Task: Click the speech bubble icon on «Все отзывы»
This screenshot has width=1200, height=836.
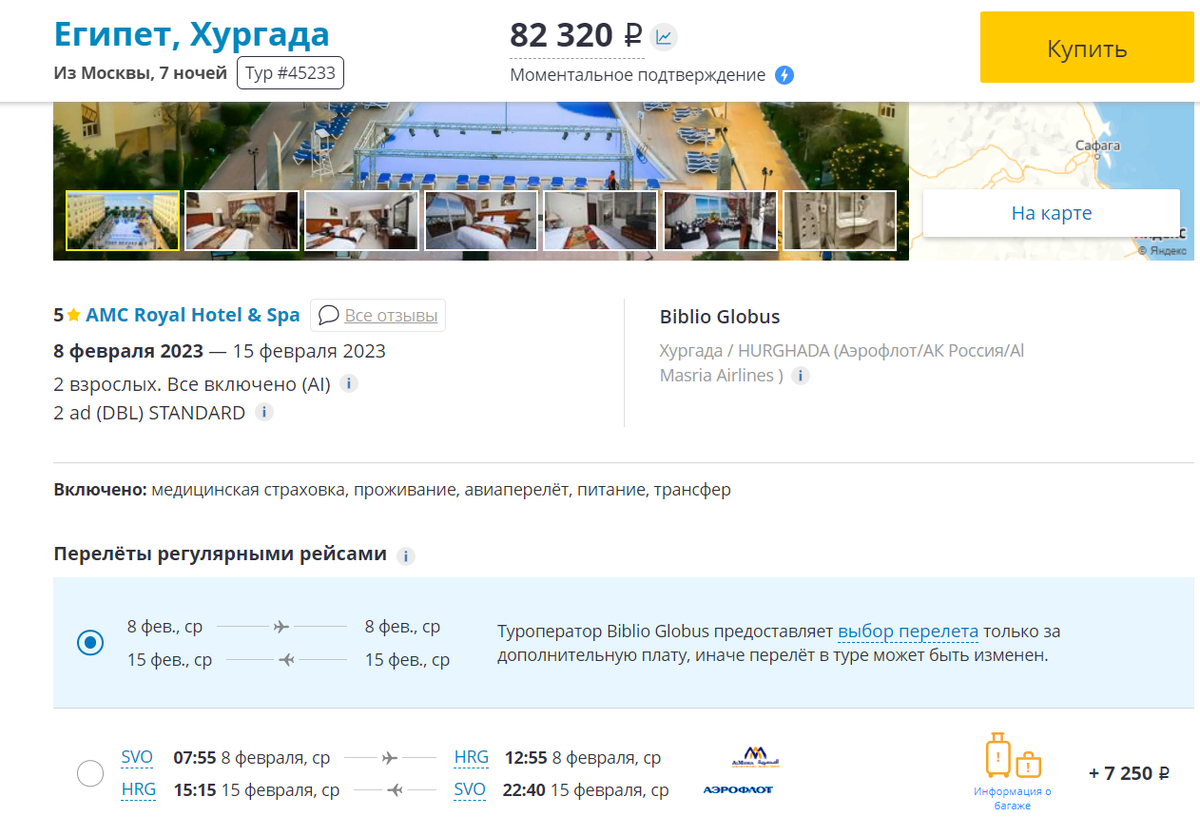Action: [x=327, y=315]
